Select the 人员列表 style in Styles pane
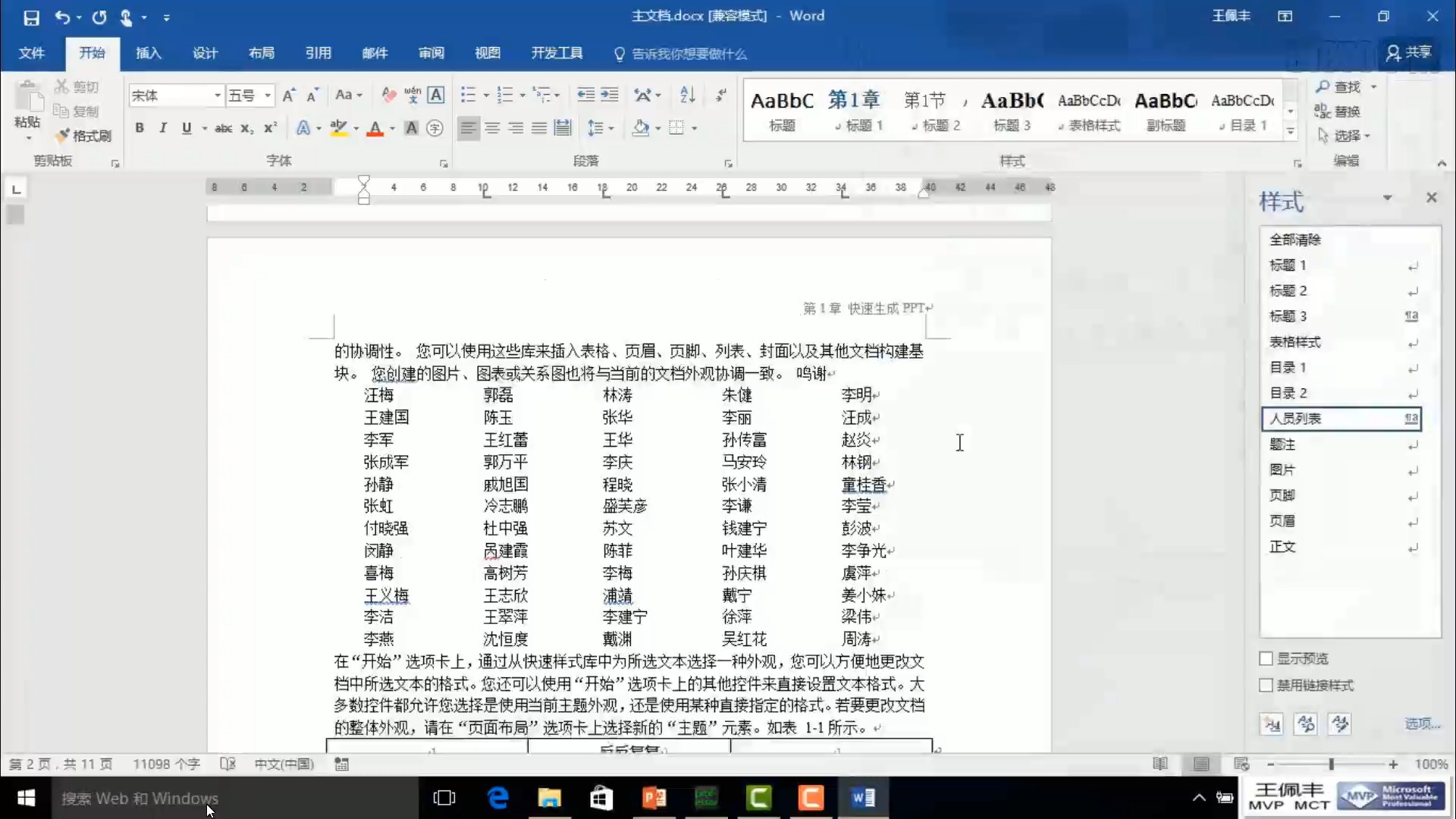This screenshot has width=1456, height=819. (x=1341, y=419)
